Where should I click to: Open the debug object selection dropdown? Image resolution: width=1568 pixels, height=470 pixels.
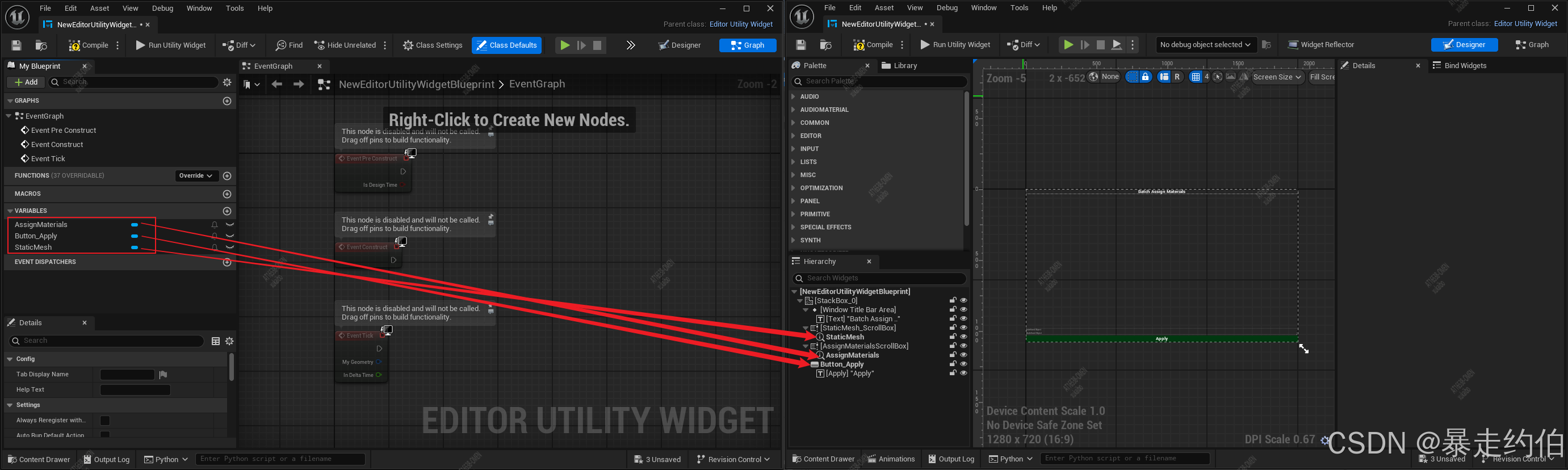point(1205,44)
